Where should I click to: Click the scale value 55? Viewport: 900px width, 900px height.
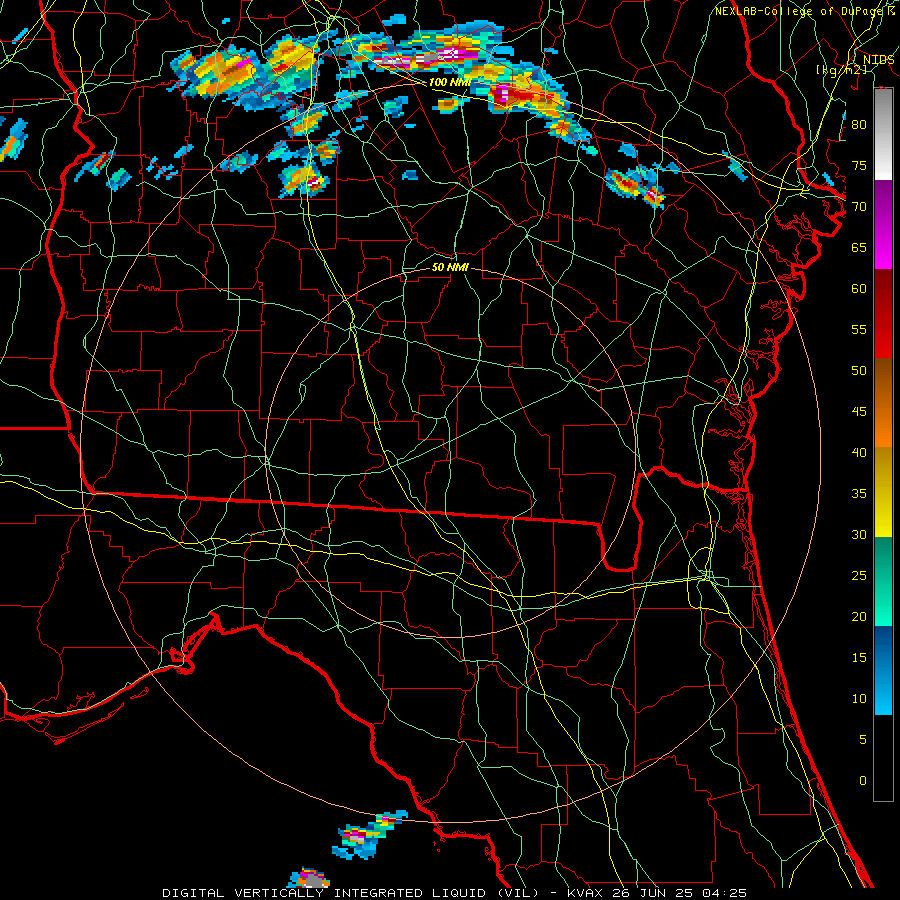(859, 329)
